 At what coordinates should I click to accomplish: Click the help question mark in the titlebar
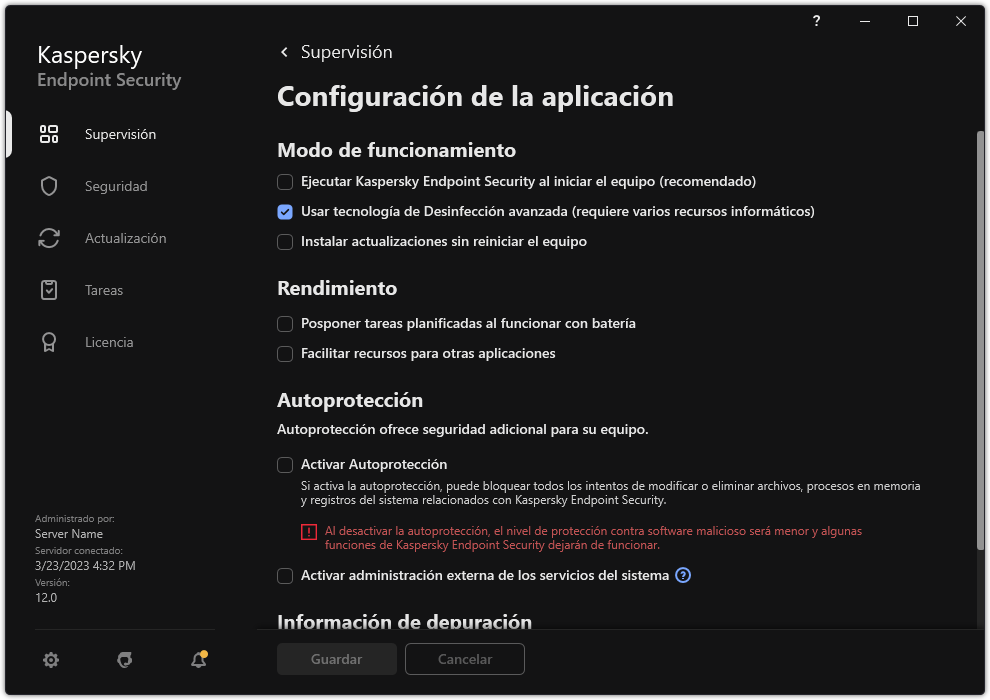[816, 21]
